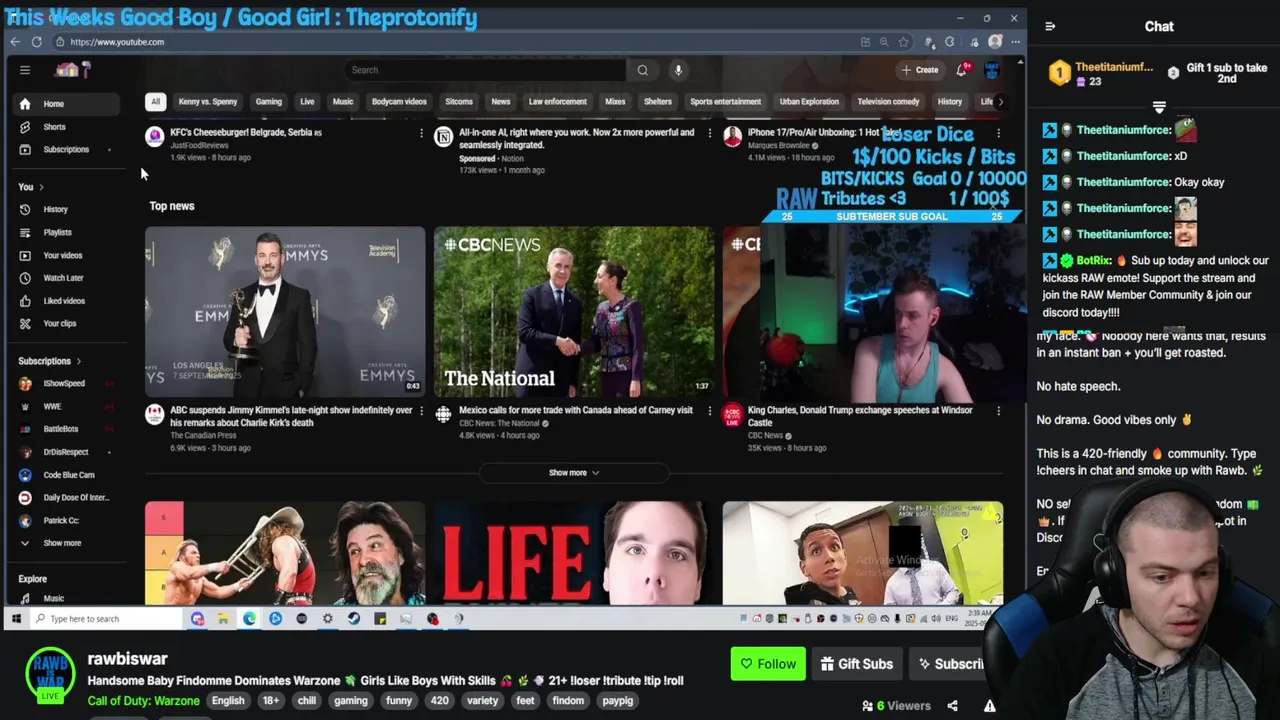The image size is (1280, 720).
Task: Select the Sports entertainment chip
Action: point(725,101)
